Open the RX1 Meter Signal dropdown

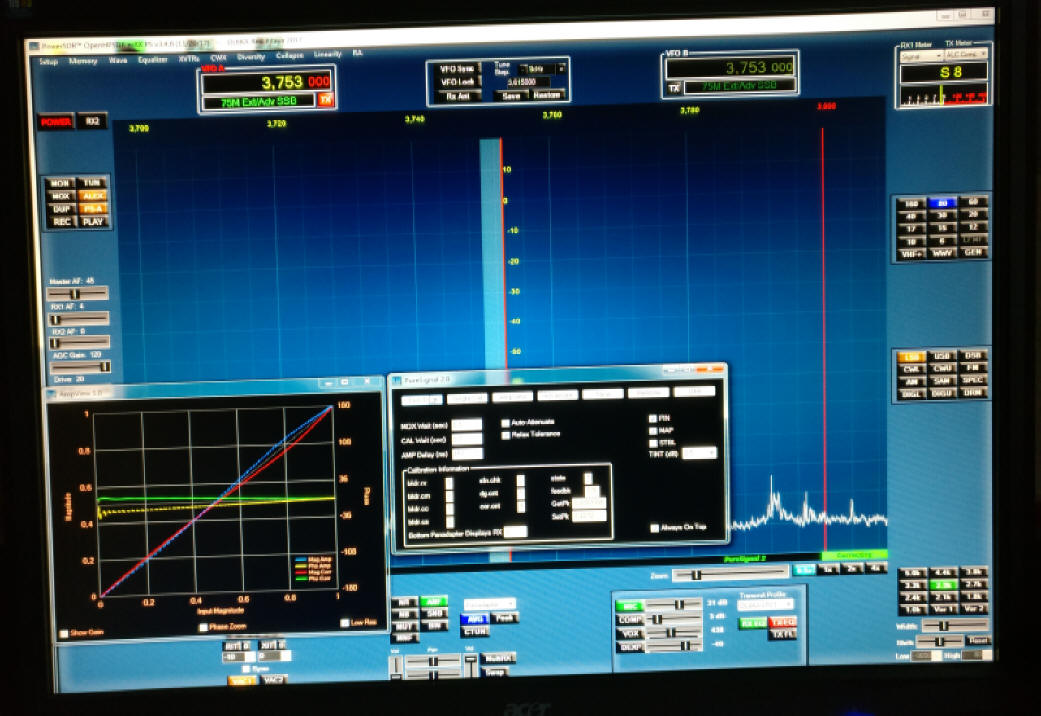tap(921, 56)
